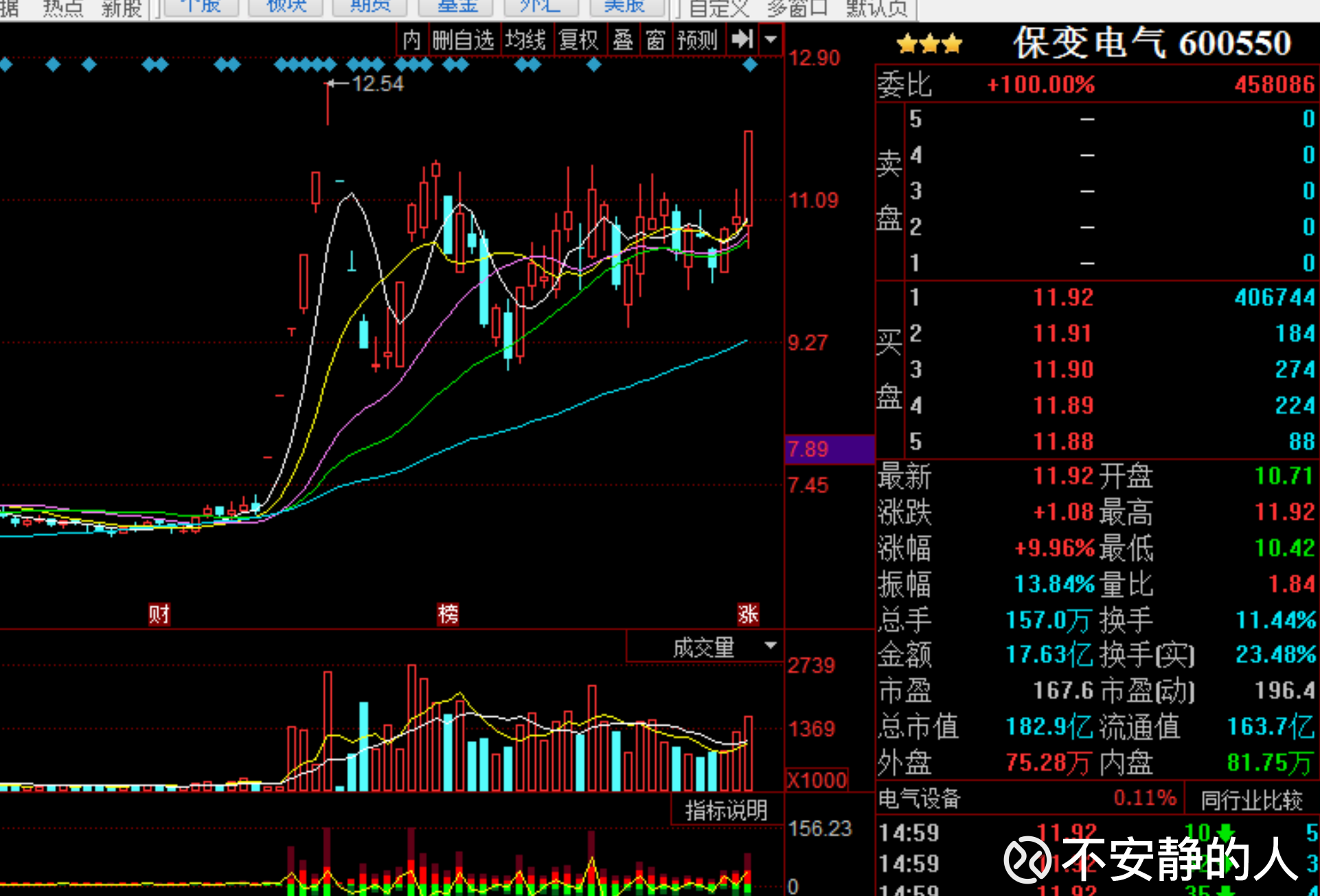
Task: Toggle 复权 price adjustment
Action: pyautogui.click(x=578, y=40)
